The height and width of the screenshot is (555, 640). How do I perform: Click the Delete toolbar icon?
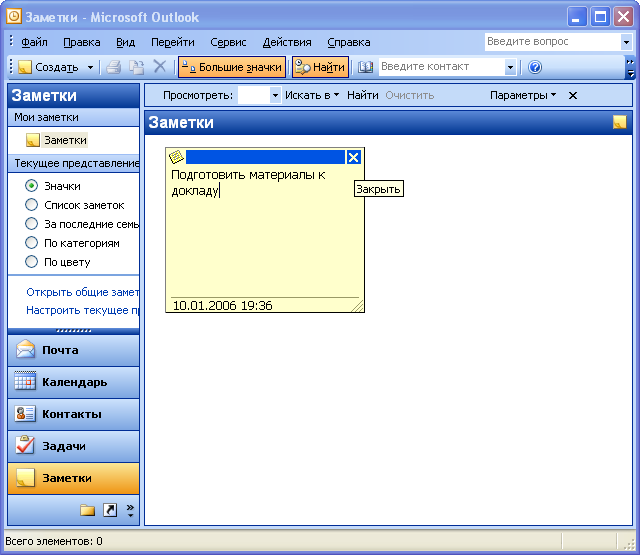point(160,66)
